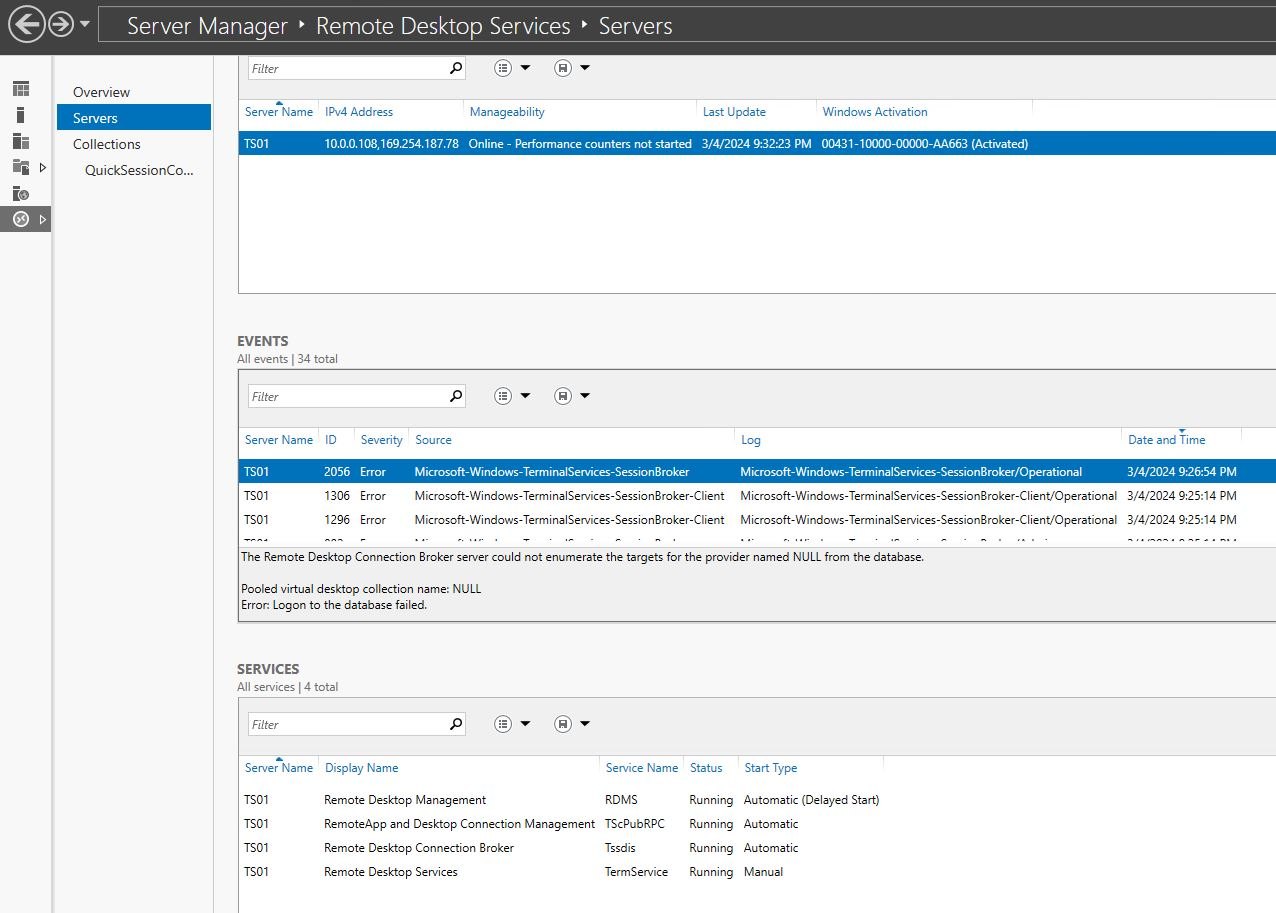Switch to the Collections page

[106, 144]
